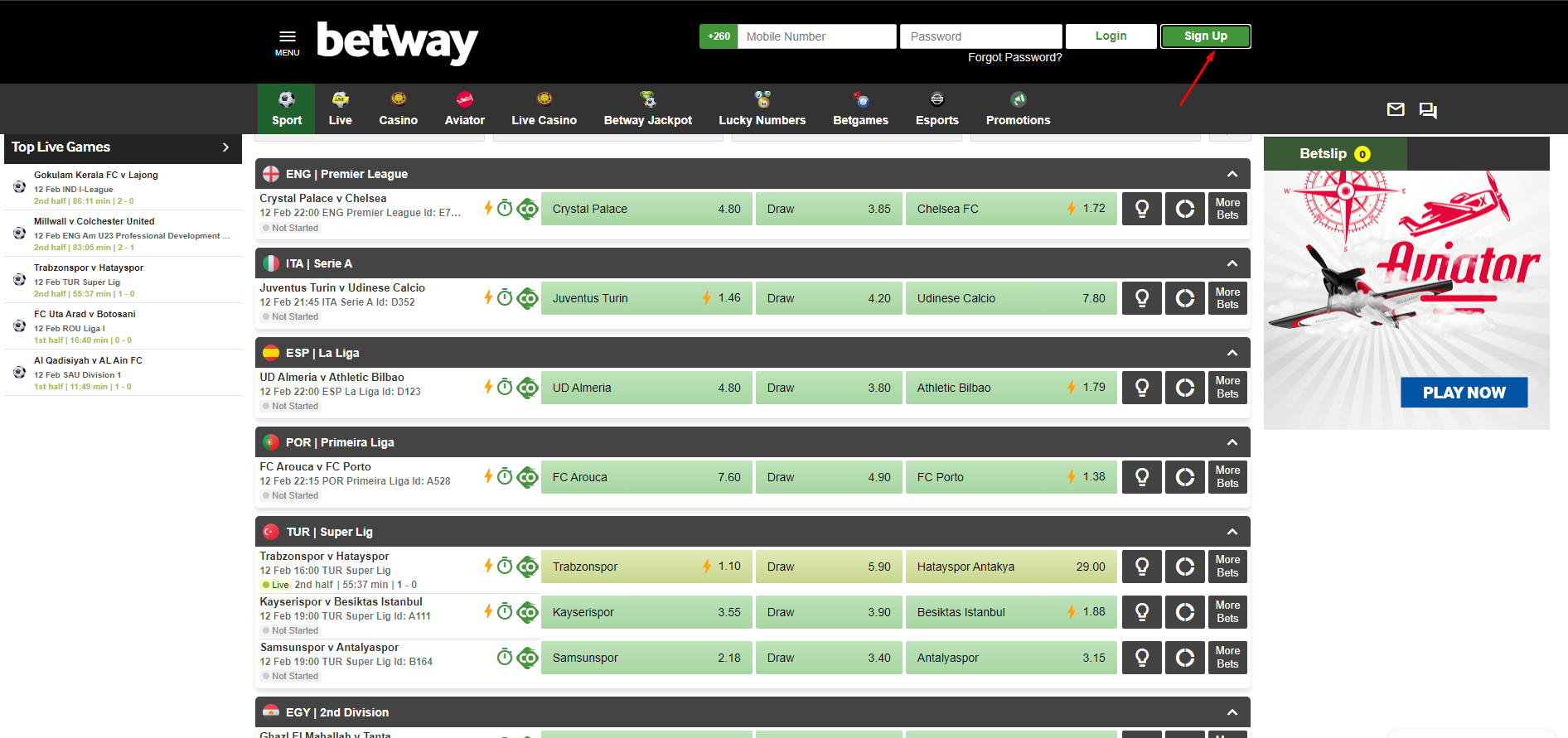
Task: Select Draw odds 4.20 for Juventus match
Action: click(828, 298)
